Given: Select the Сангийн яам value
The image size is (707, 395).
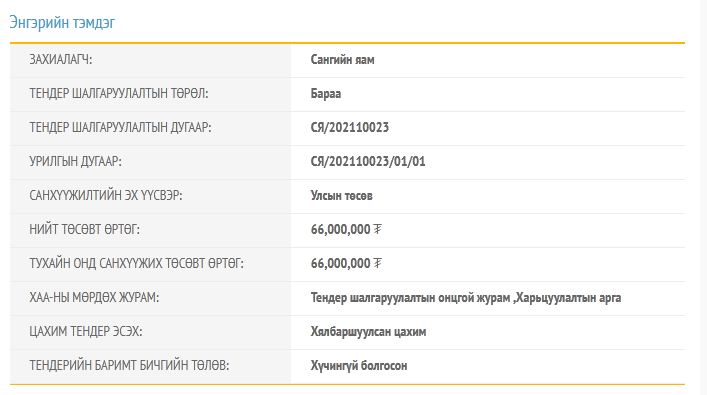Looking at the screenshot, I should pos(342,60).
